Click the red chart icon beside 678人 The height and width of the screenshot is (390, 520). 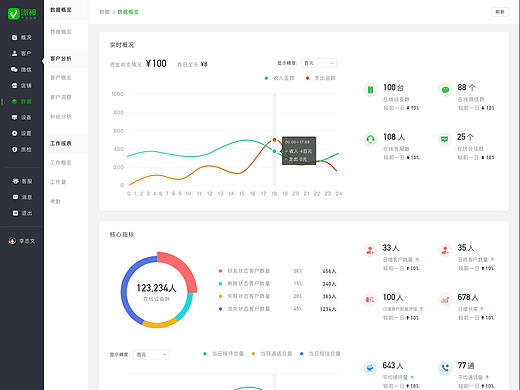[x=445, y=300]
